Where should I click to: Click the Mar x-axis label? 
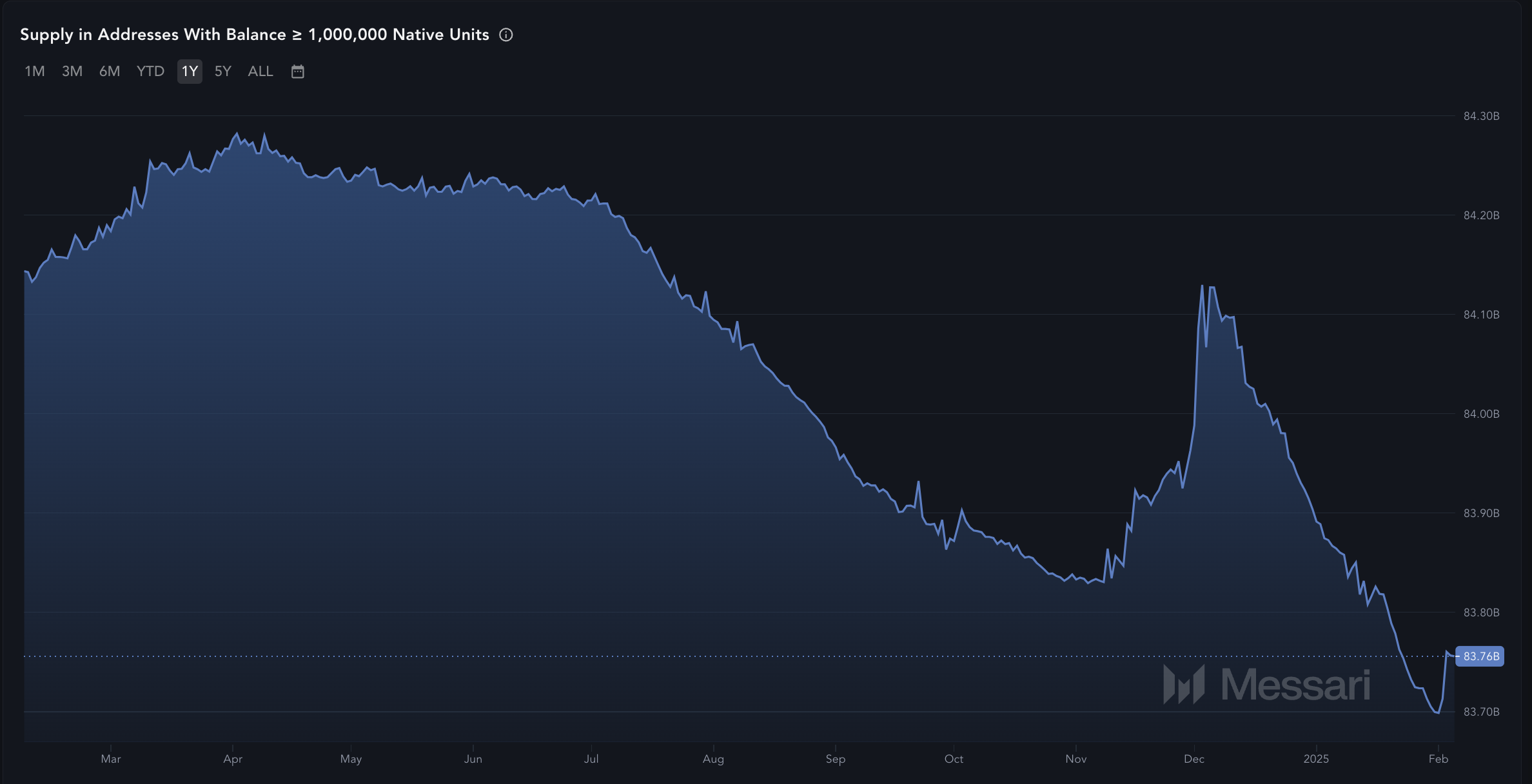pos(111,759)
